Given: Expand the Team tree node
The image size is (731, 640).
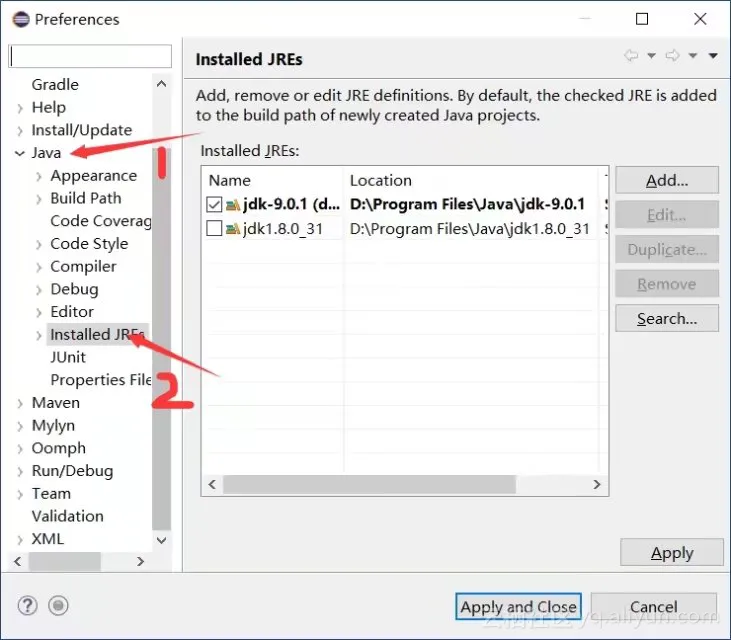Looking at the screenshot, I should 20,494.
